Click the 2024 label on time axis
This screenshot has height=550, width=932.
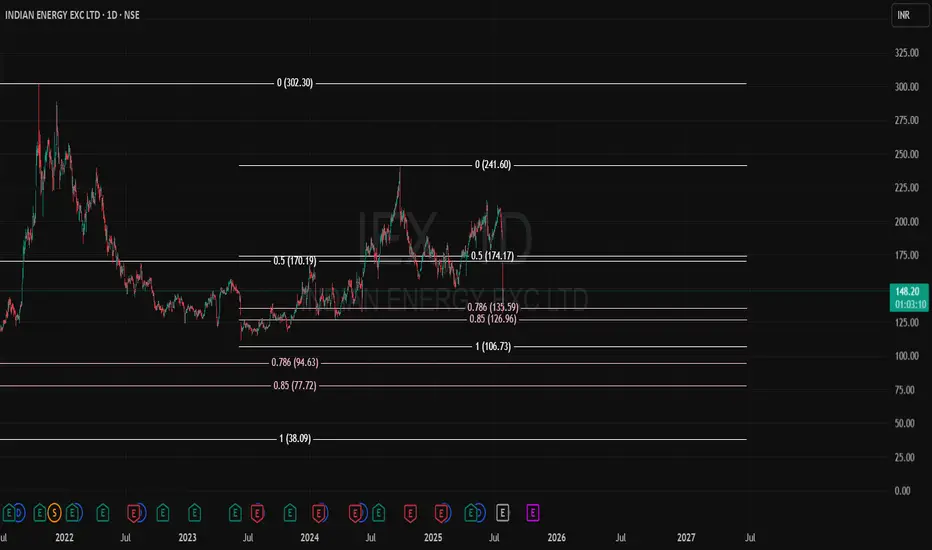click(x=310, y=538)
